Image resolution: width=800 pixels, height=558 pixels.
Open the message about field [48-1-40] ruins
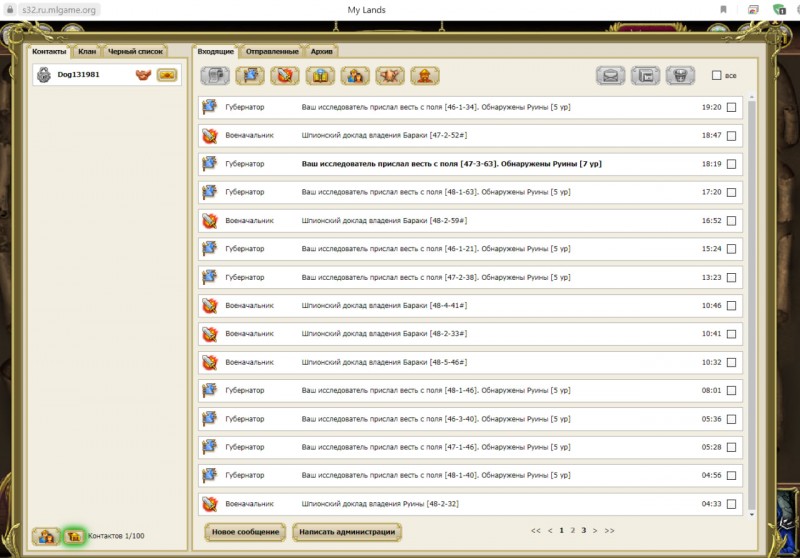point(470,475)
